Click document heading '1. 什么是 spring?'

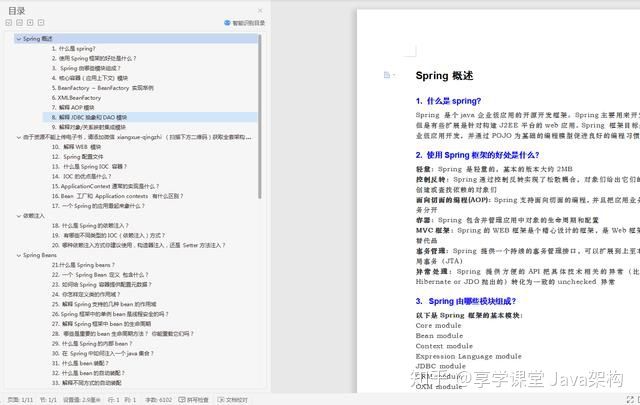click(x=448, y=101)
